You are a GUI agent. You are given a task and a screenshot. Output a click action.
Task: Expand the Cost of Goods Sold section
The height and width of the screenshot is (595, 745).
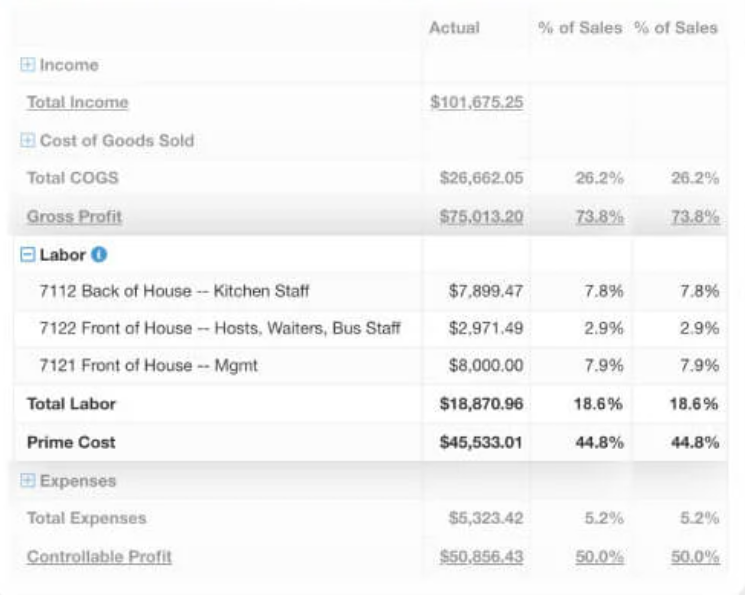28,141
